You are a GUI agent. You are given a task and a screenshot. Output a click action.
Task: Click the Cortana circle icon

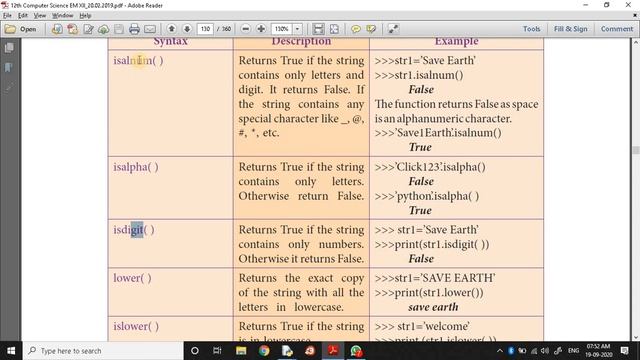[195, 351]
